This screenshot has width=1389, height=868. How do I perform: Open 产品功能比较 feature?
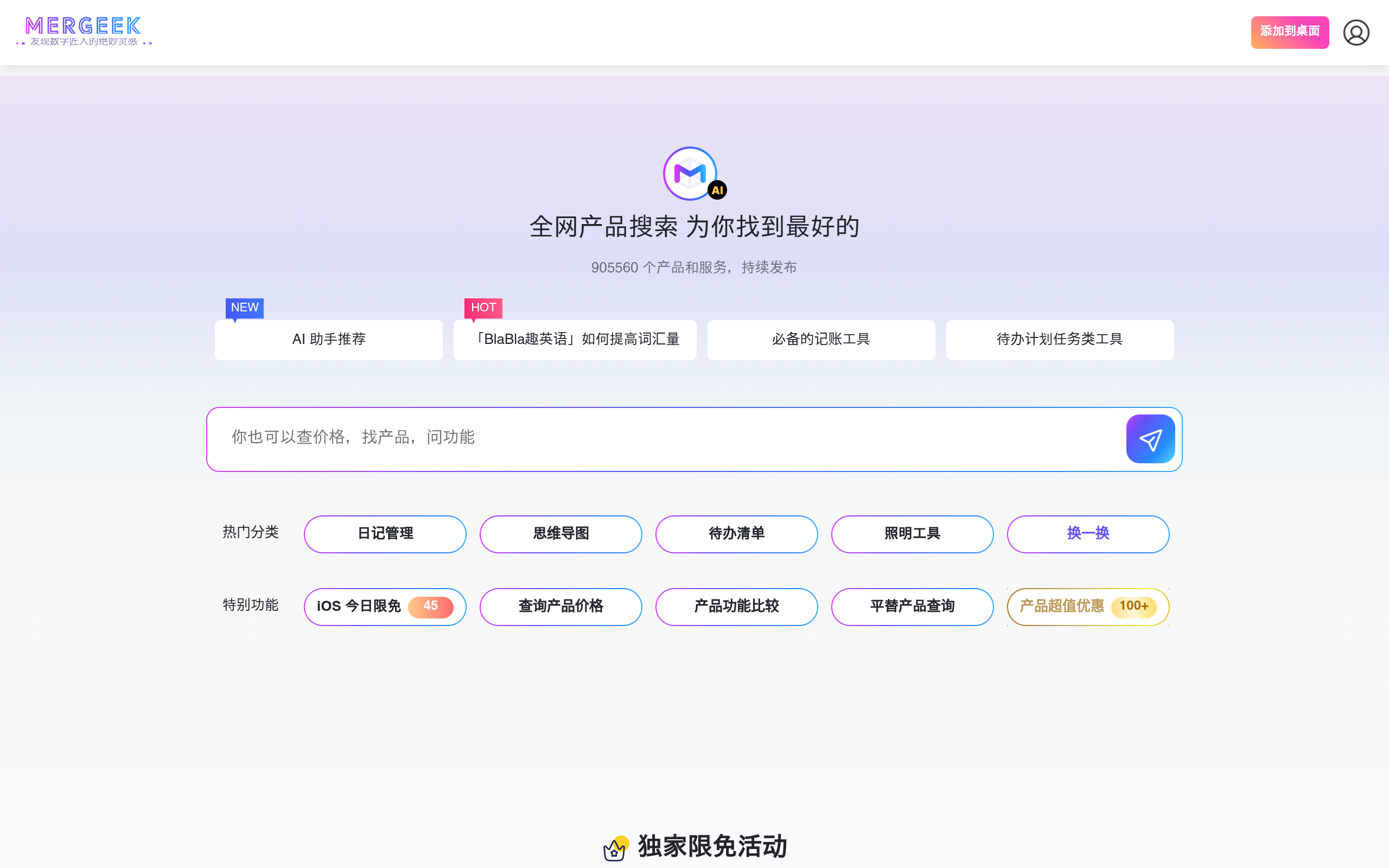736,607
